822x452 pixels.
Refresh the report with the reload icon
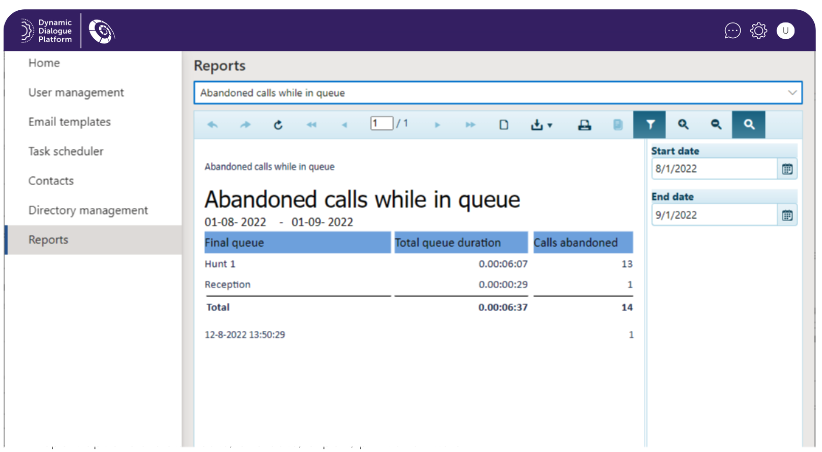278,125
